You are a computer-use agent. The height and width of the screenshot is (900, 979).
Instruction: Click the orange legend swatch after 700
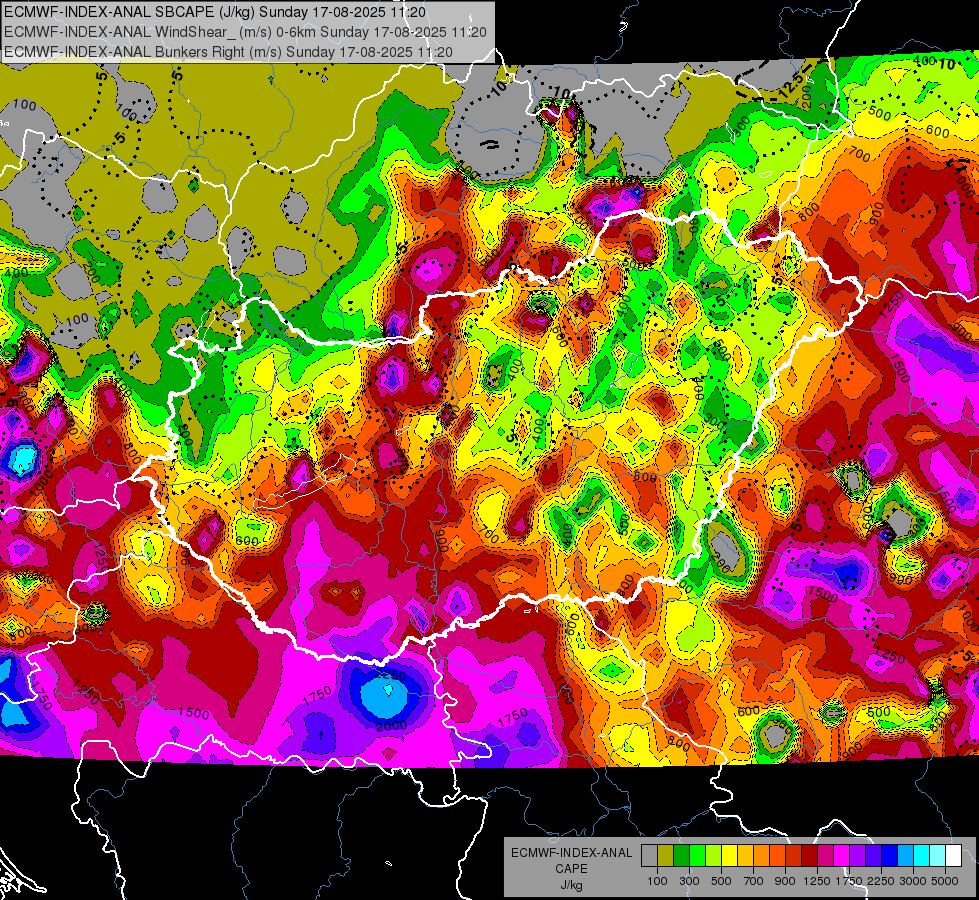[x=761, y=855]
